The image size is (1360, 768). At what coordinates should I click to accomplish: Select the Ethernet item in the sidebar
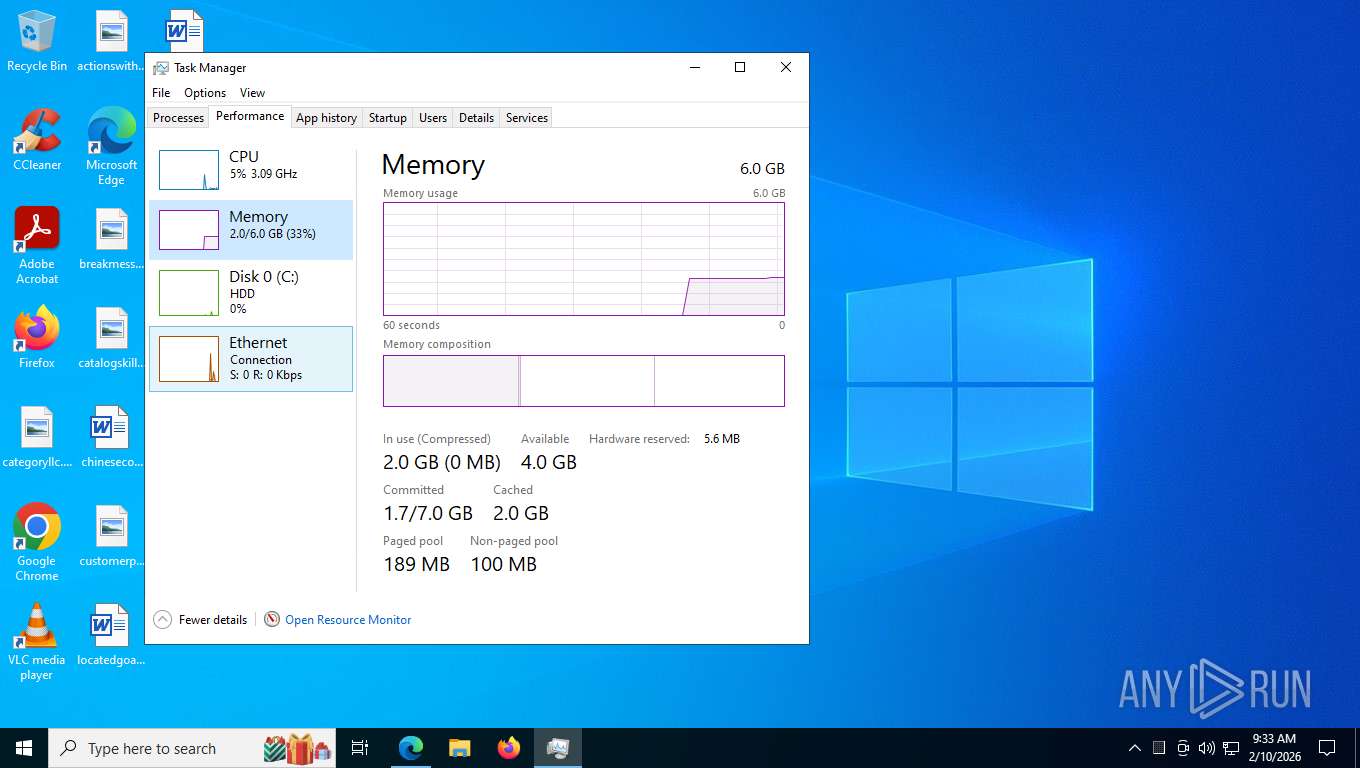tap(251, 359)
